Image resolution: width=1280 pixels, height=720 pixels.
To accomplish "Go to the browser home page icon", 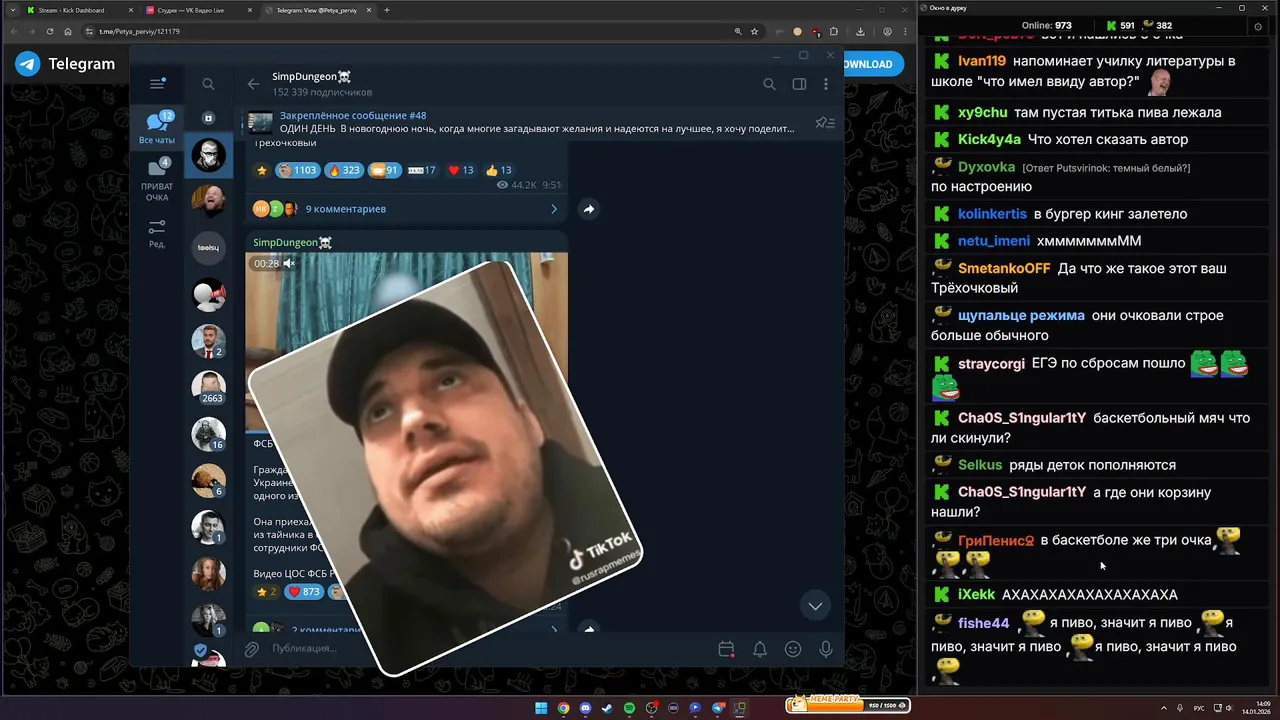I will pos(68,31).
